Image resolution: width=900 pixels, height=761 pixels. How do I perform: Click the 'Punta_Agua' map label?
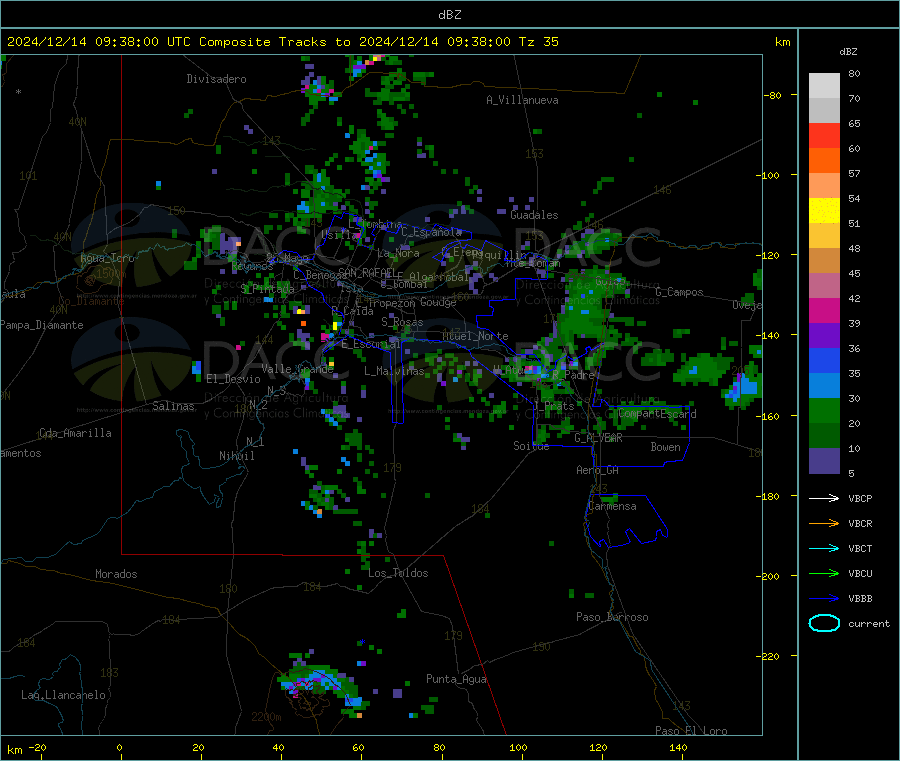pyautogui.click(x=456, y=679)
